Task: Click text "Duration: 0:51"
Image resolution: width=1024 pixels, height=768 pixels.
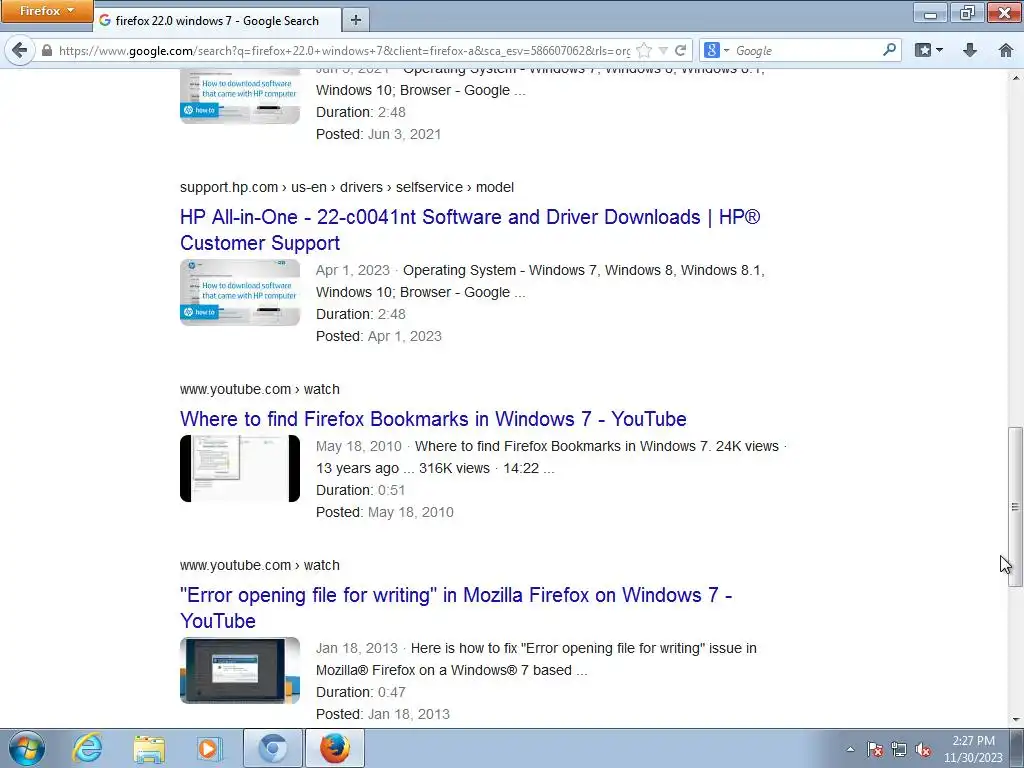Action: [x=360, y=490]
